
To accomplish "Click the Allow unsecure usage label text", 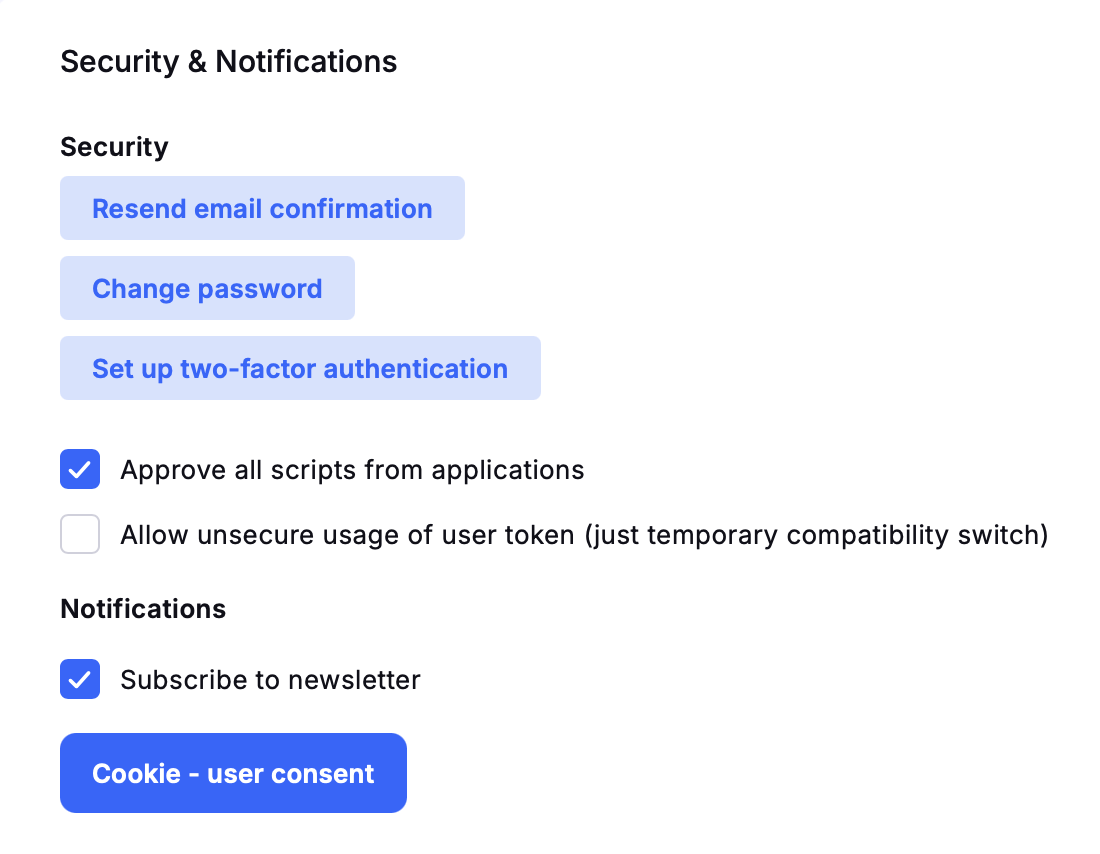I will (584, 535).
